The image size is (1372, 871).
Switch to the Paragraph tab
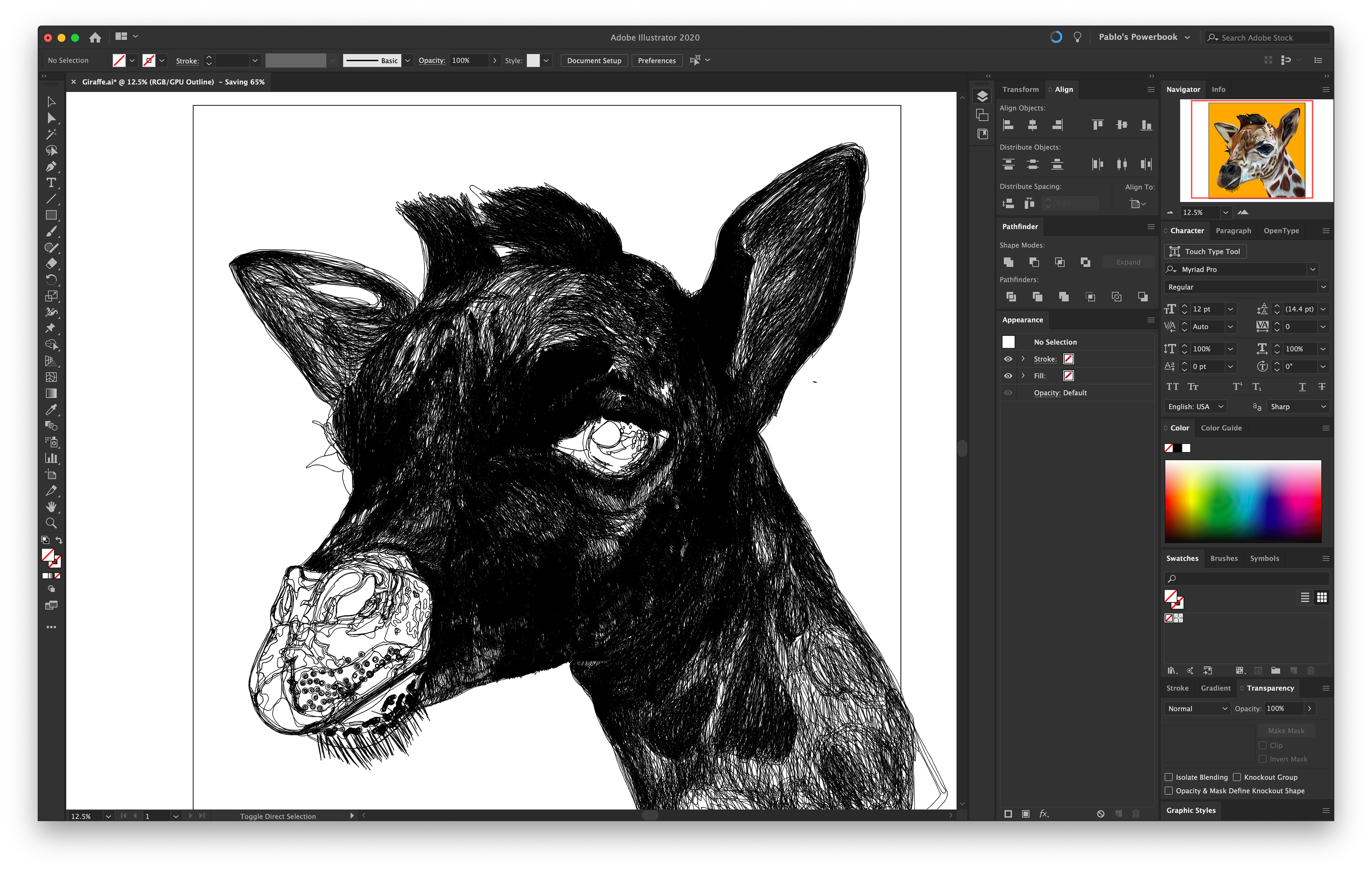point(1233,231)
